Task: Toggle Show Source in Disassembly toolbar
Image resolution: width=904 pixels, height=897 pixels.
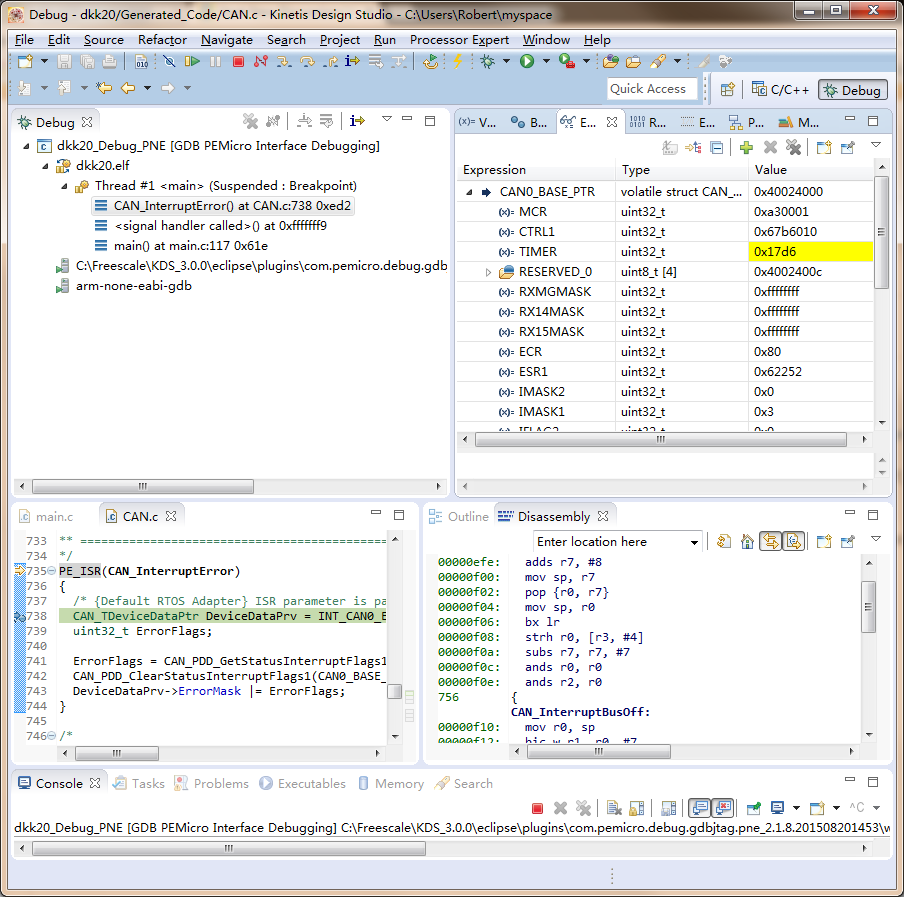Action: (794, 541)
